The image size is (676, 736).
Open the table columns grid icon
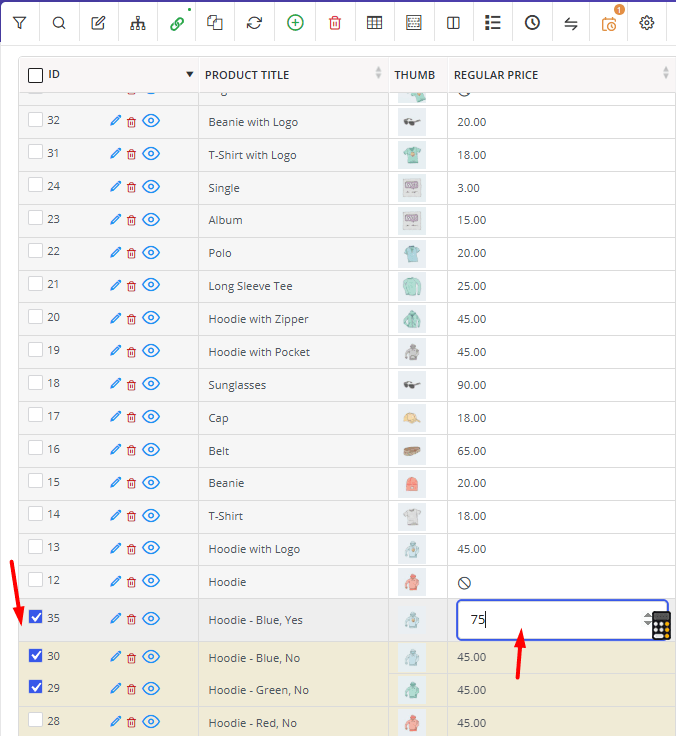(374, 23)
